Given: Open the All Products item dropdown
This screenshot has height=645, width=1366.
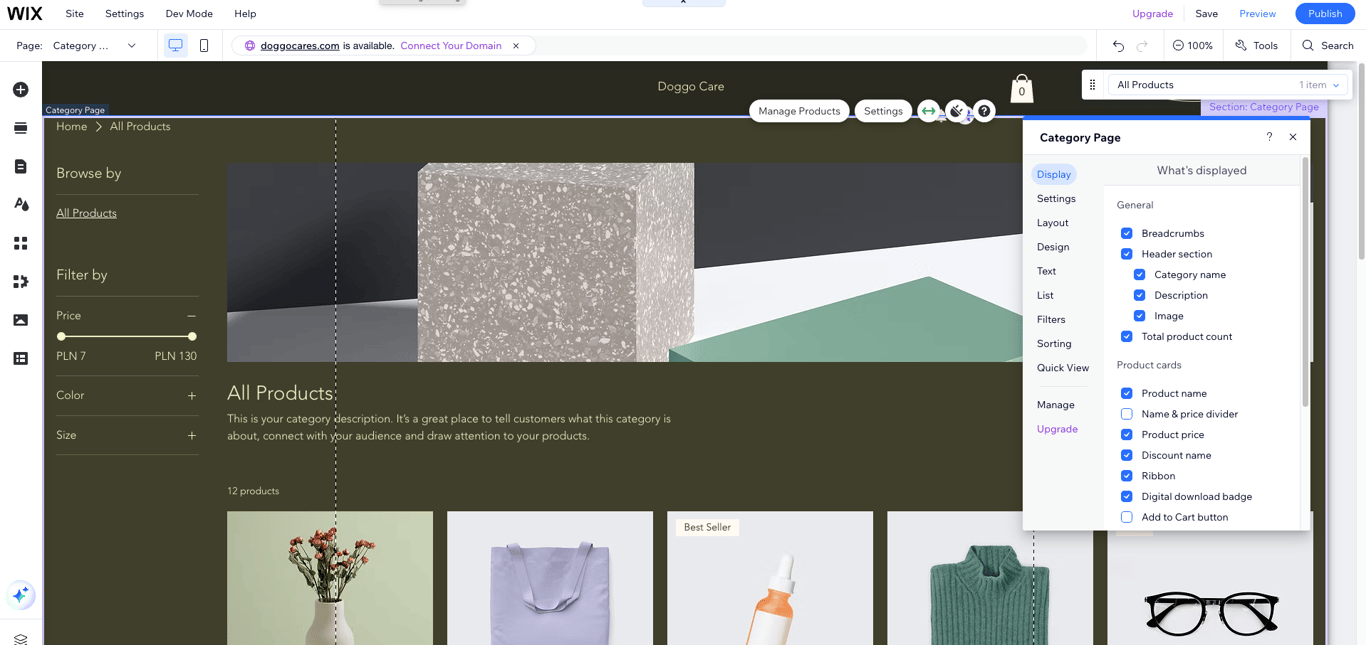Looking at the screenshot, I should coord(1335,84).
